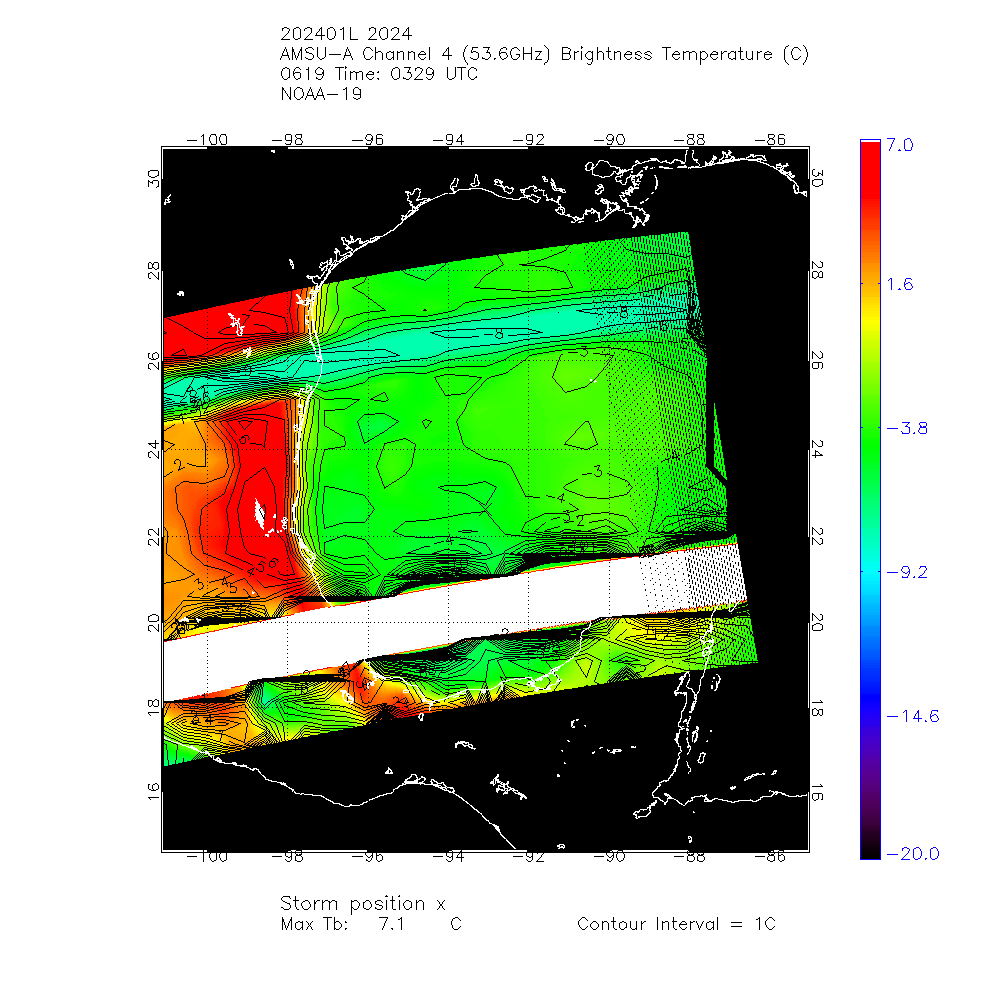Click the '-86' longitude label on top axis

coord(770,140)
